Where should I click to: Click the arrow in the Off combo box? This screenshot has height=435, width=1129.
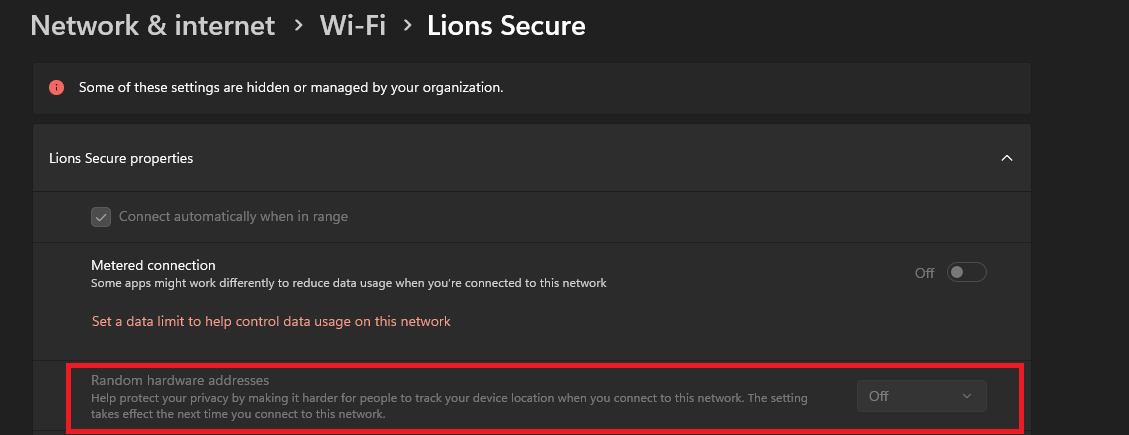(x=966, y=396)
